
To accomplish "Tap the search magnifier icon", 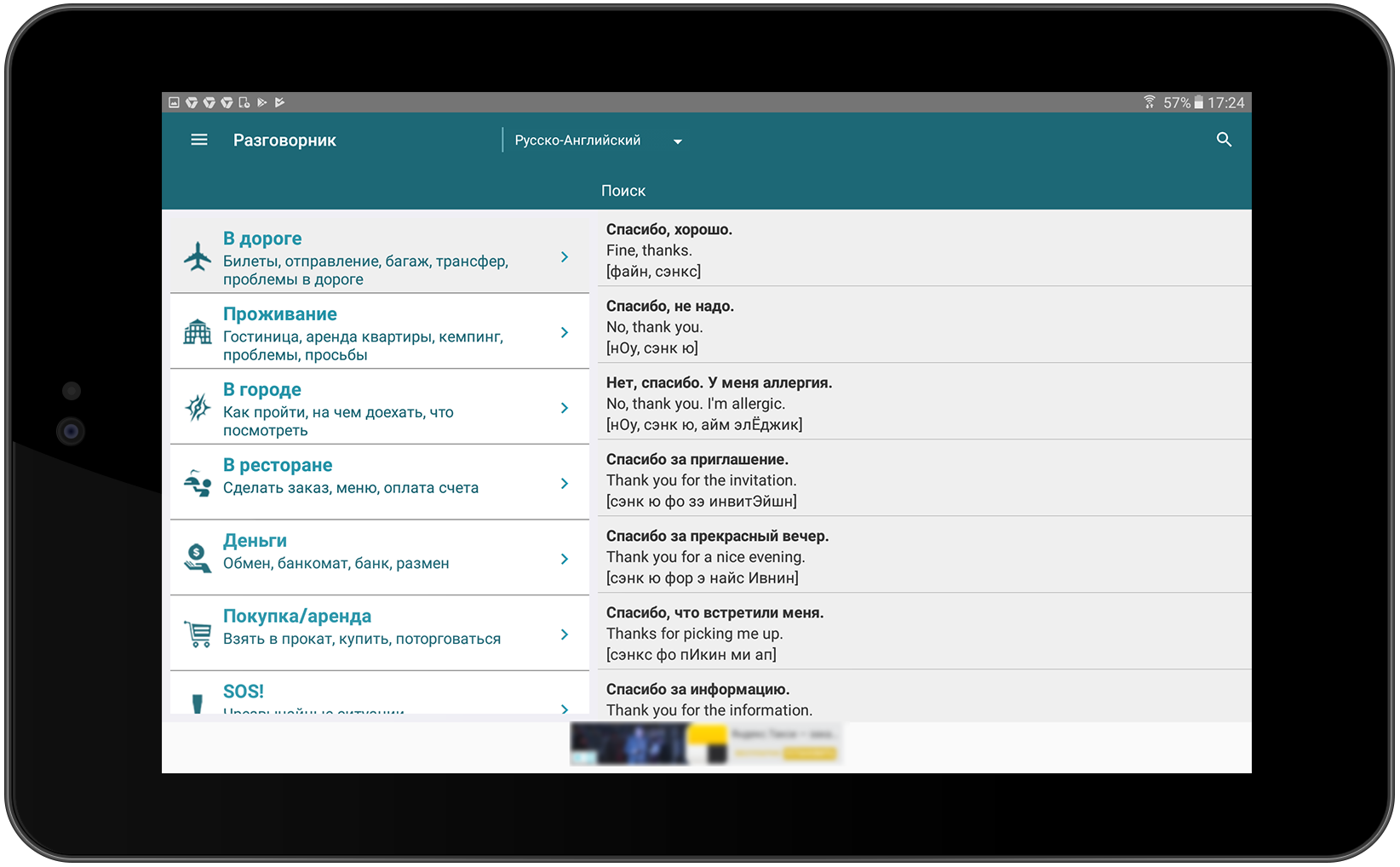I will [x=1224, y=140].
